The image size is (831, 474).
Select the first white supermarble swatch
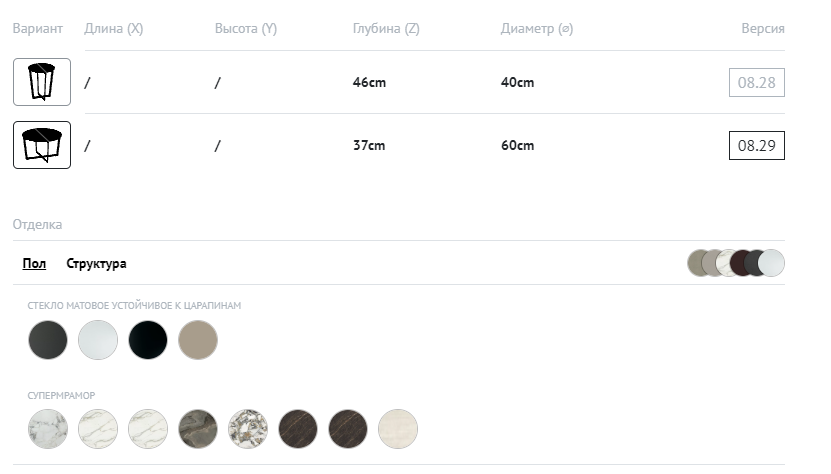pos(48,428)
